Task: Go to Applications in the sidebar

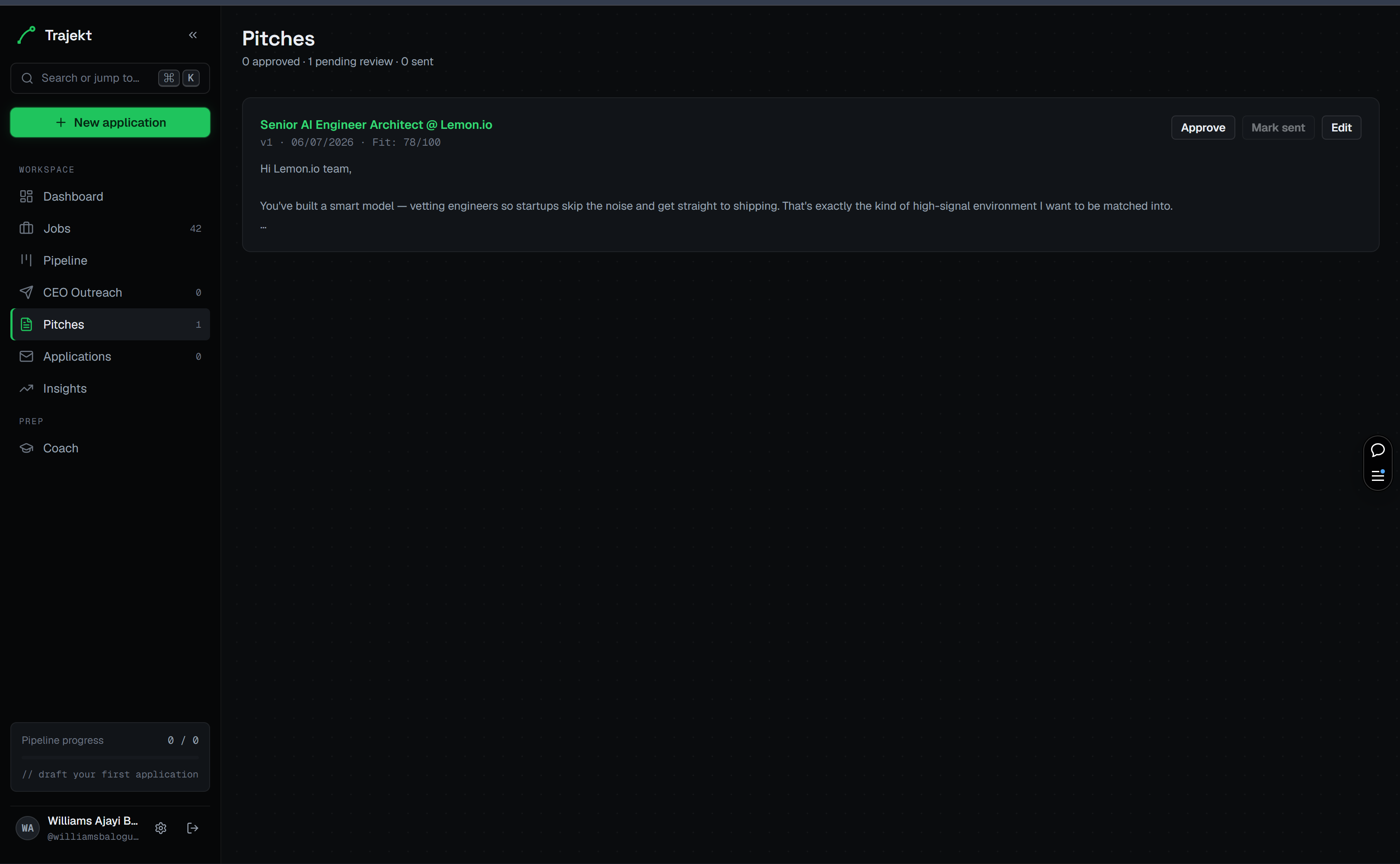Action: (110, 357)
